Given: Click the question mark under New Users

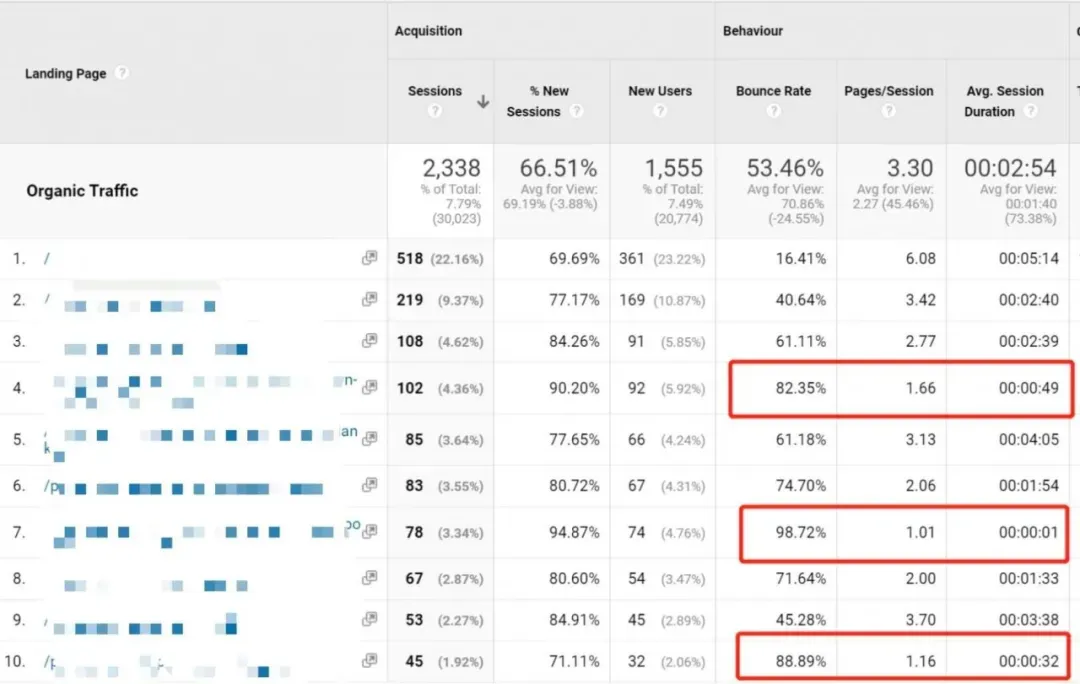Looking at the screenshot, I should [660, 110].
